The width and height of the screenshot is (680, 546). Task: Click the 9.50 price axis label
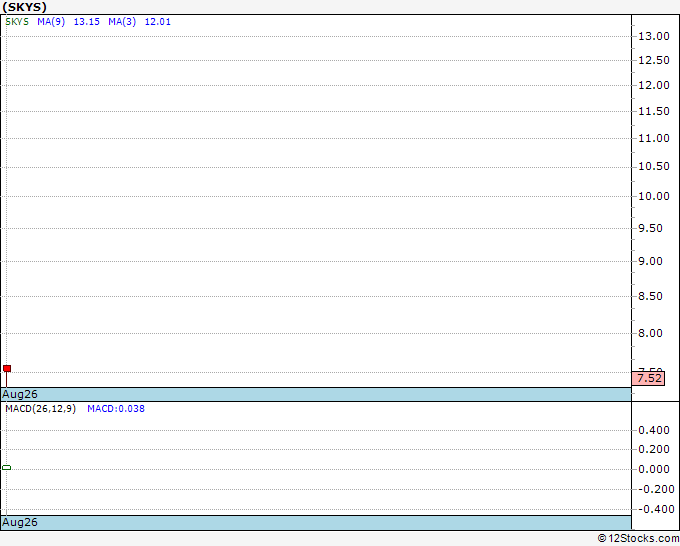coord(651,228)
